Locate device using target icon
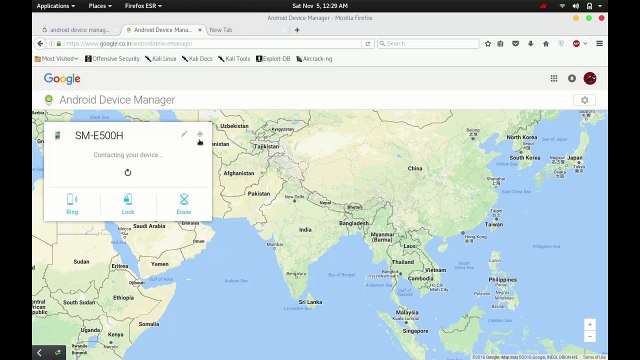The width and height of the screenshot is (640, 360). click(x=200, y=134)
